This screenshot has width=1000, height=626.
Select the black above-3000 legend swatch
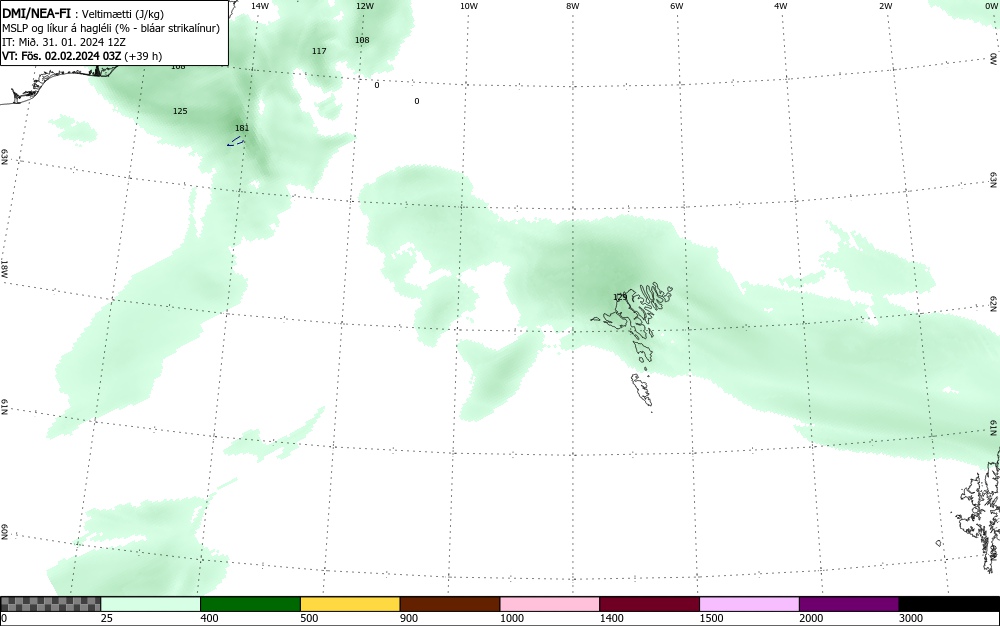click(x=949, y=604)
